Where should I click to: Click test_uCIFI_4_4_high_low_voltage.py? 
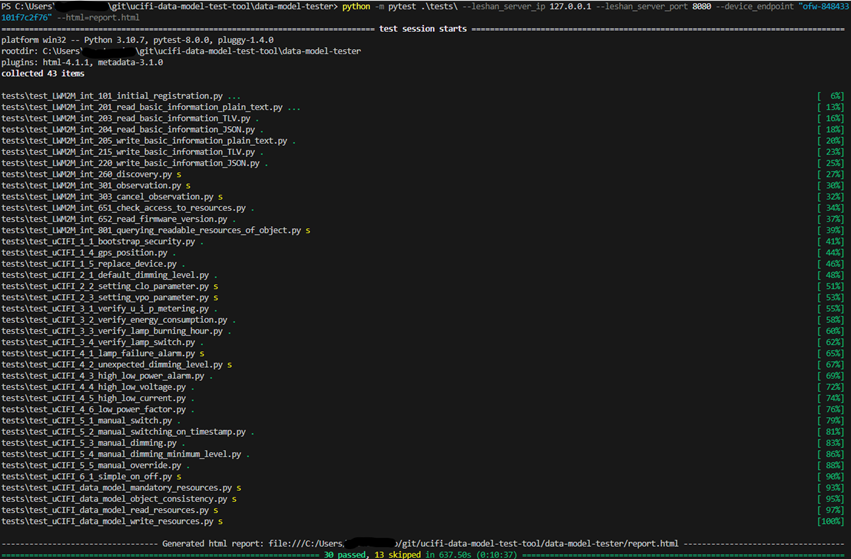coord(93,387)
